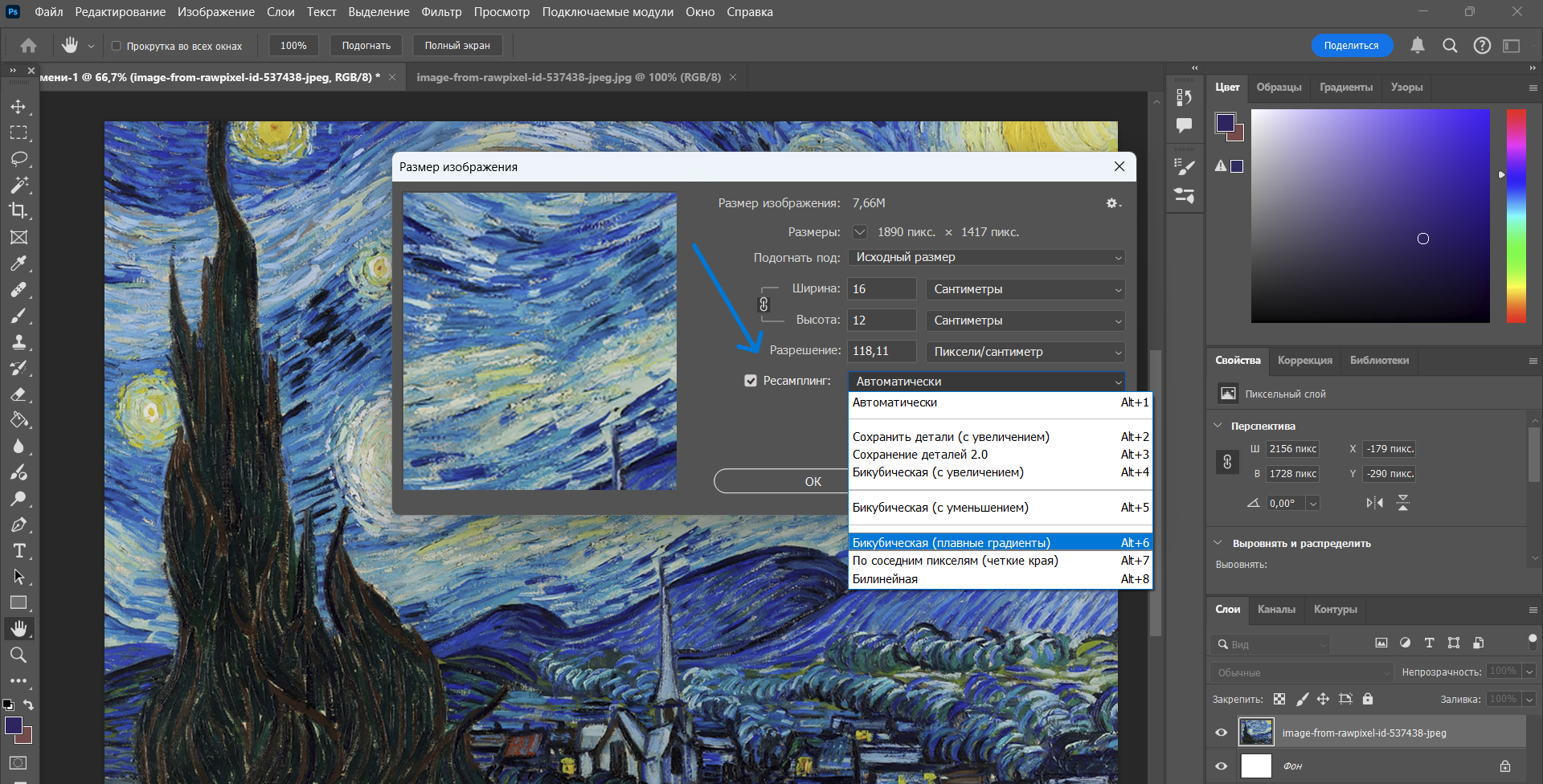This screenshot has width=1543, height=784.
Task: Flip layer horizontally in Properties panel
Action: 1375,503
